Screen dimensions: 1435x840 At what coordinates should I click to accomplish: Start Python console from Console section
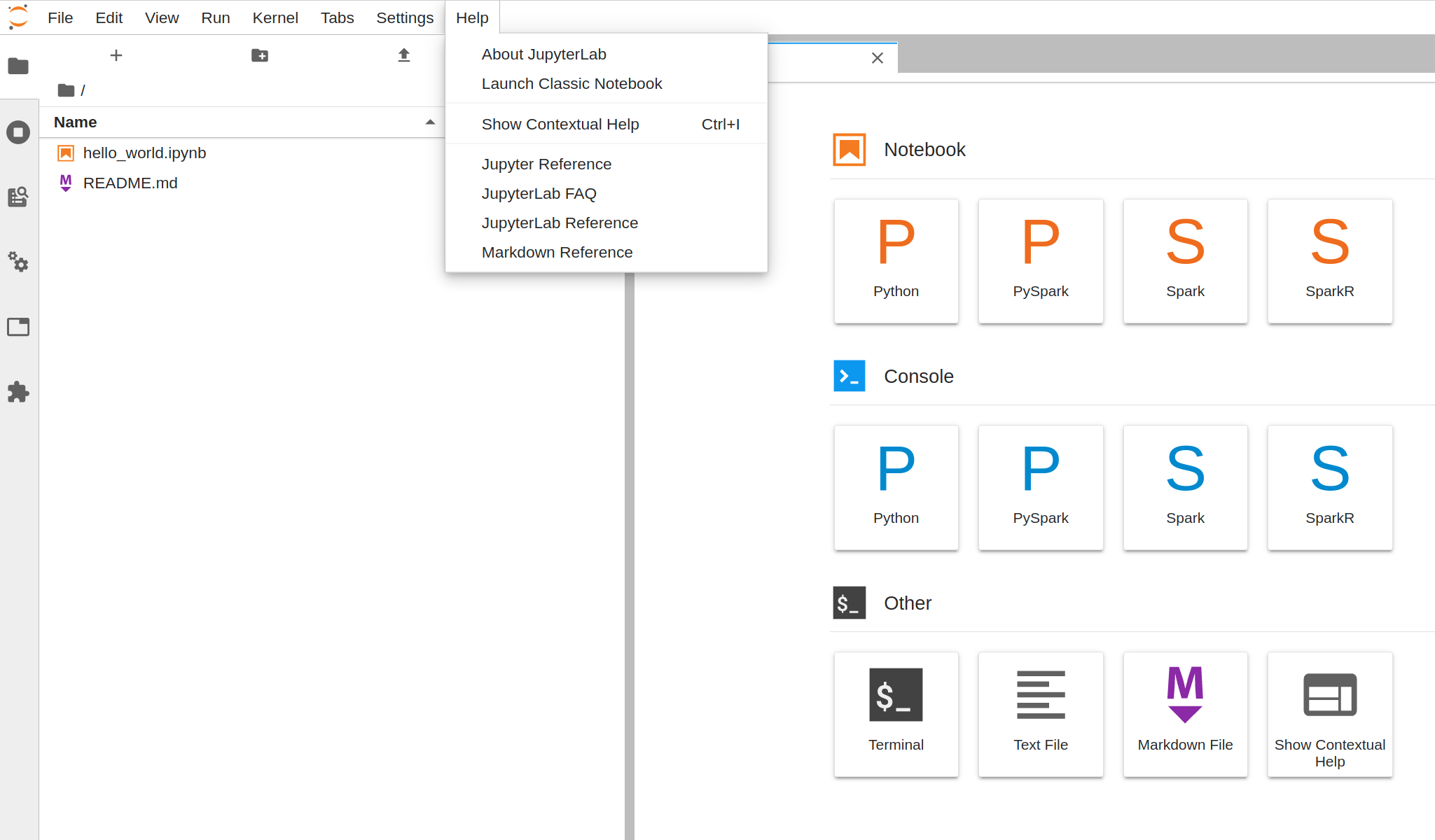[x=896, y=488]
